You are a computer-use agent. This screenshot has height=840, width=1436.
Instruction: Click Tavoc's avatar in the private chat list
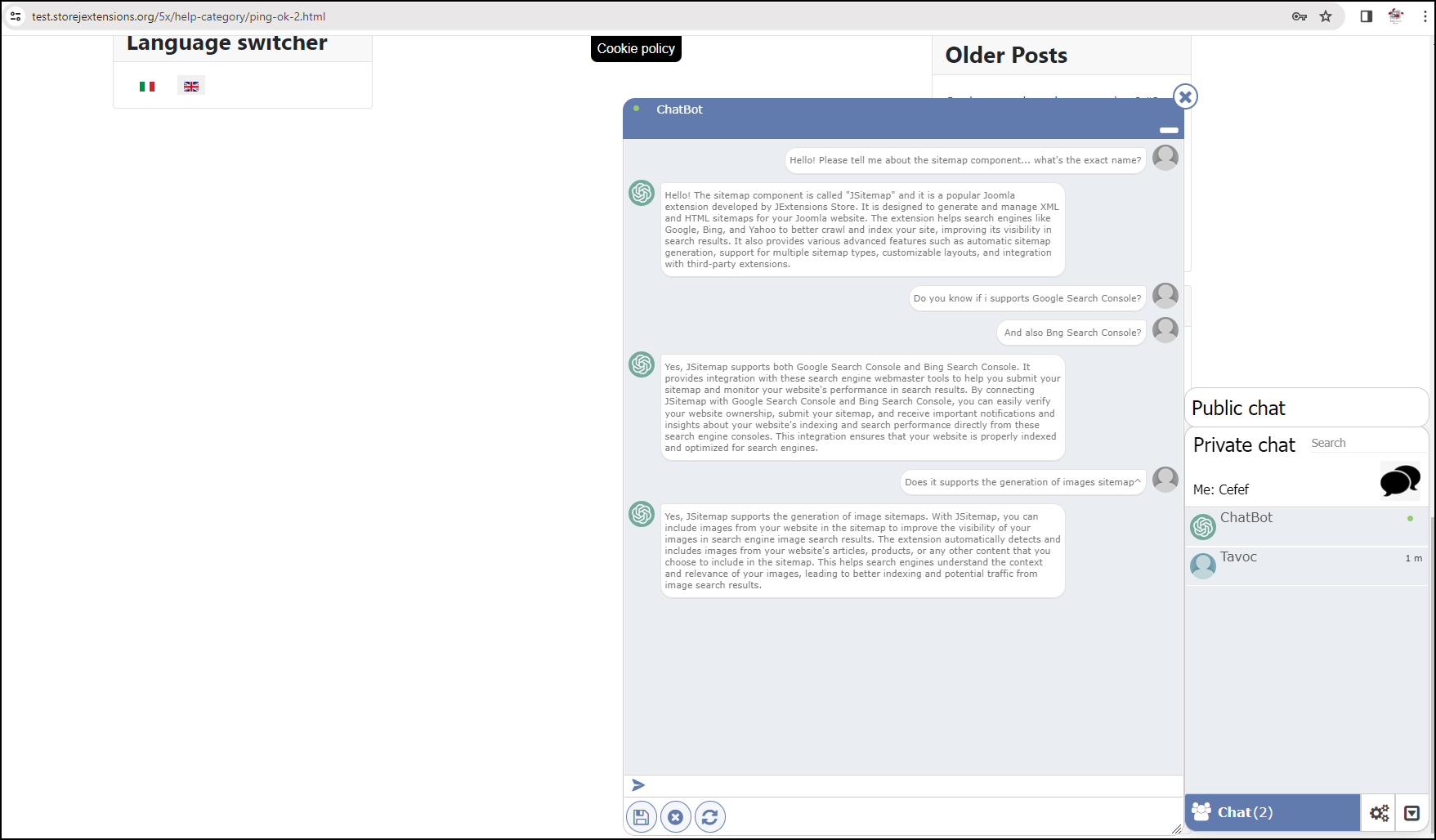1203,566
